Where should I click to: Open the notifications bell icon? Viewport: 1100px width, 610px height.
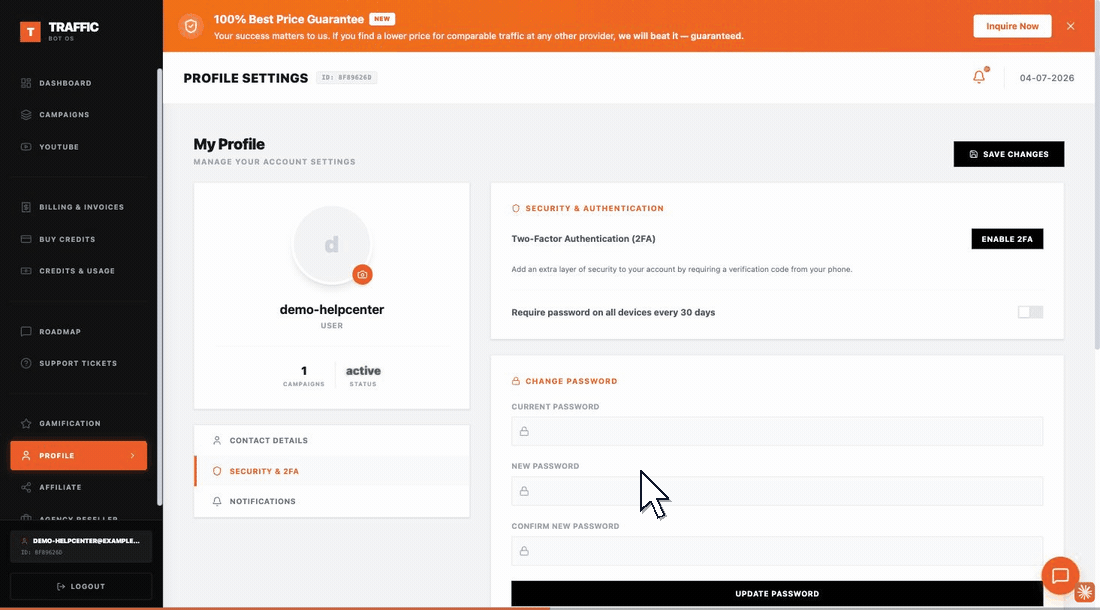[979, 77]
